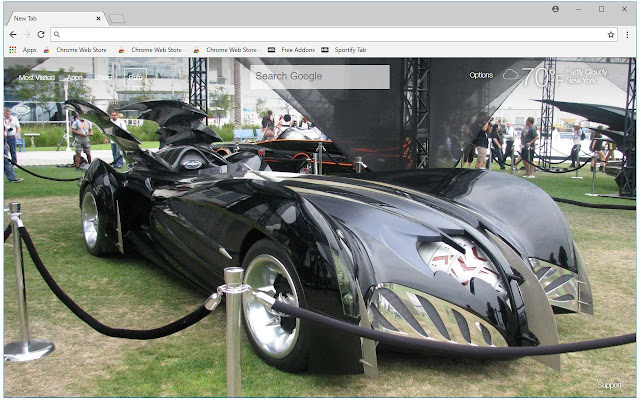Click the Sportify Tab bookmark icon
640x400 pixels.
pos(325,50)
